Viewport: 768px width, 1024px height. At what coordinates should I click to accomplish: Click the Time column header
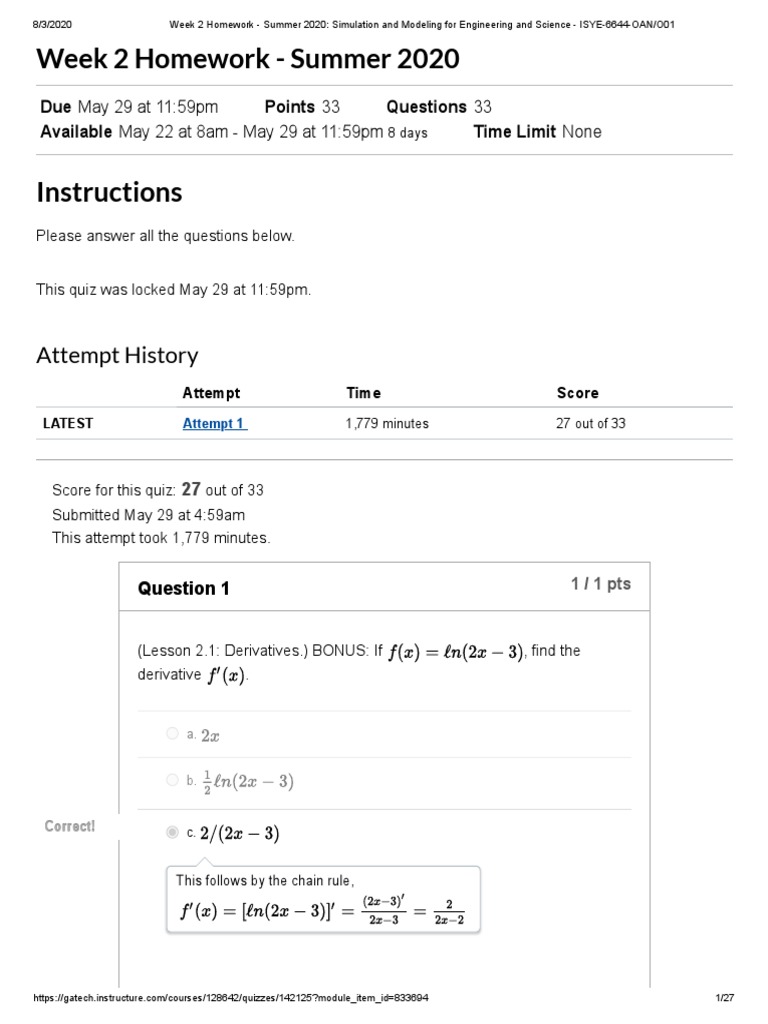click(x=363, y=393)
